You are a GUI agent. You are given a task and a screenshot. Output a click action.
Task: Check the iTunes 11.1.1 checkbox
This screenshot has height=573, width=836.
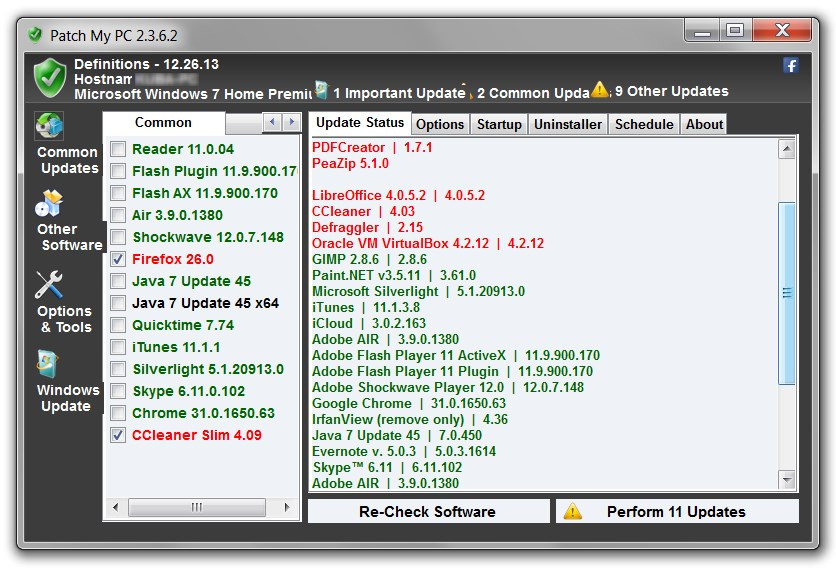click(x=118, y=347)
